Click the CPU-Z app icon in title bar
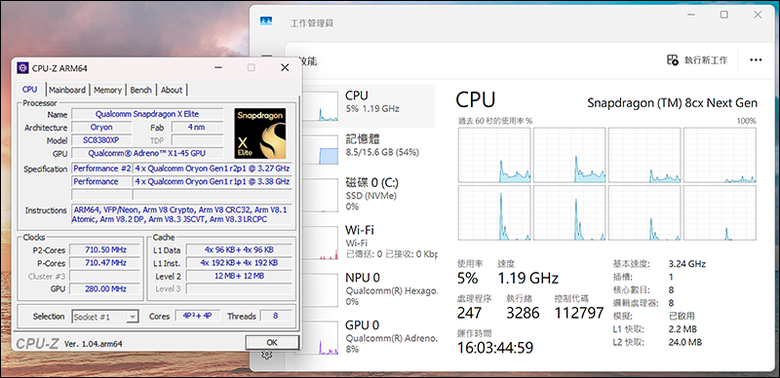The image size is (780, 378). 22,68
